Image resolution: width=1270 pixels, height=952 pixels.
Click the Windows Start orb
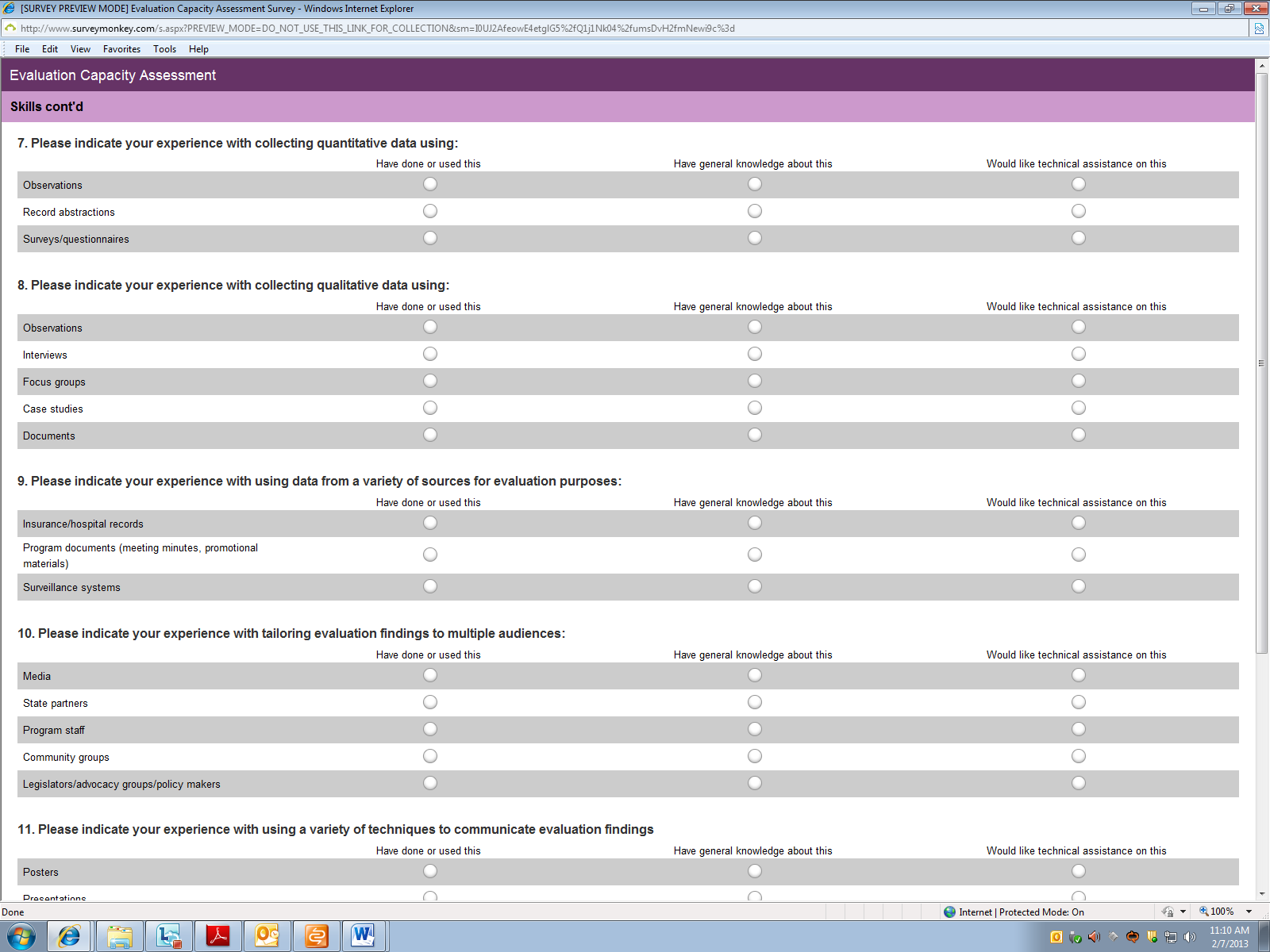tap(21, 936)
